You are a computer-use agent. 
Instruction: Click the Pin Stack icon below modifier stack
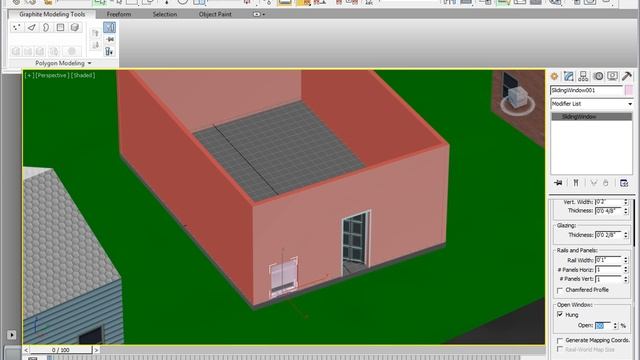(558, 183)
